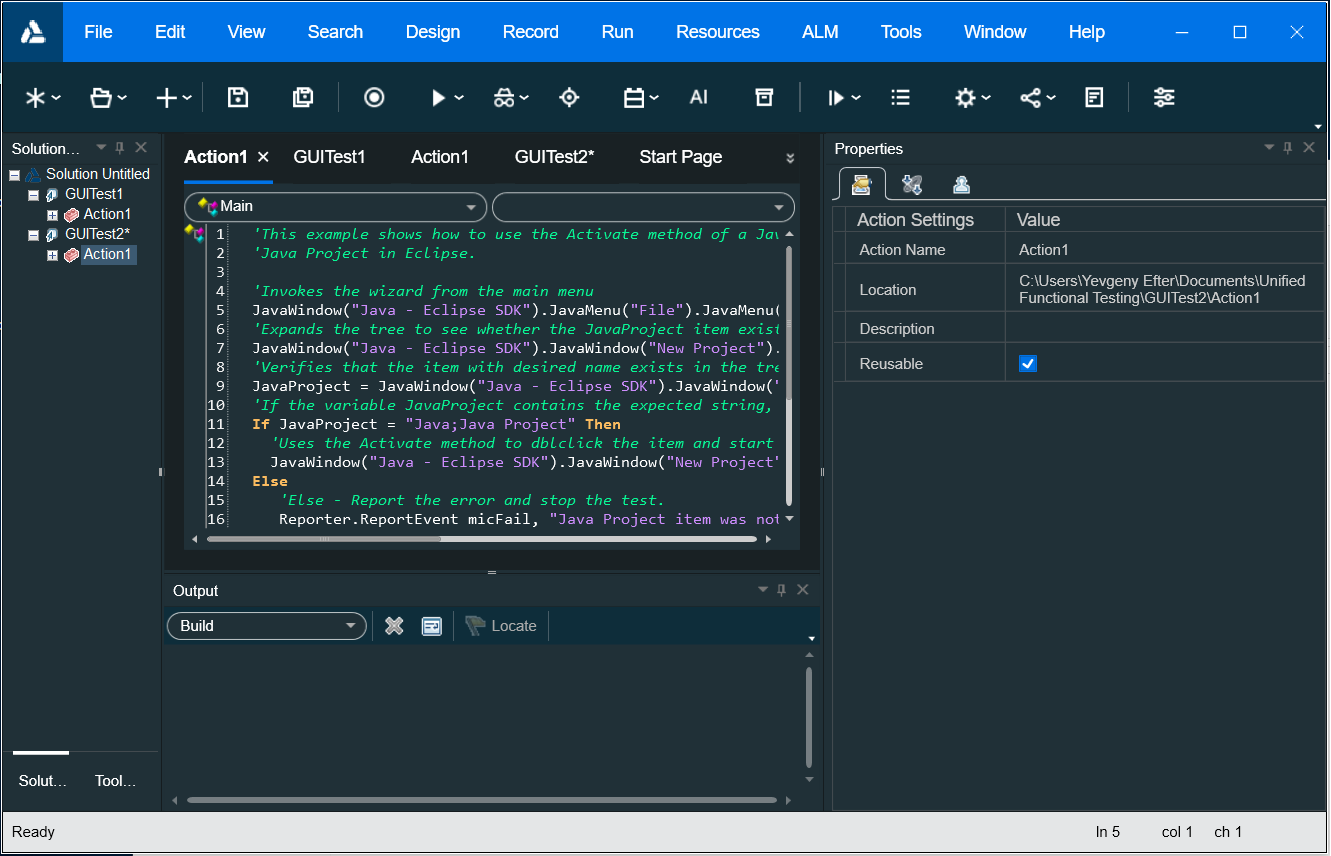Open the Main procedure dropdown
1331x856 pixels.
(471, 207)
